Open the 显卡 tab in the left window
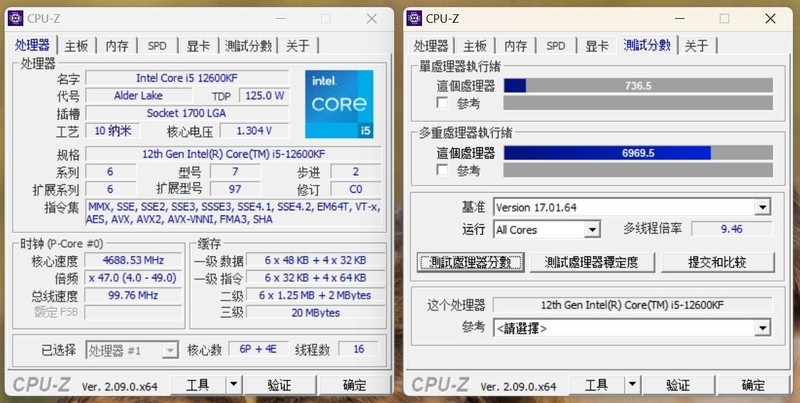 click(x=198, y=46)
